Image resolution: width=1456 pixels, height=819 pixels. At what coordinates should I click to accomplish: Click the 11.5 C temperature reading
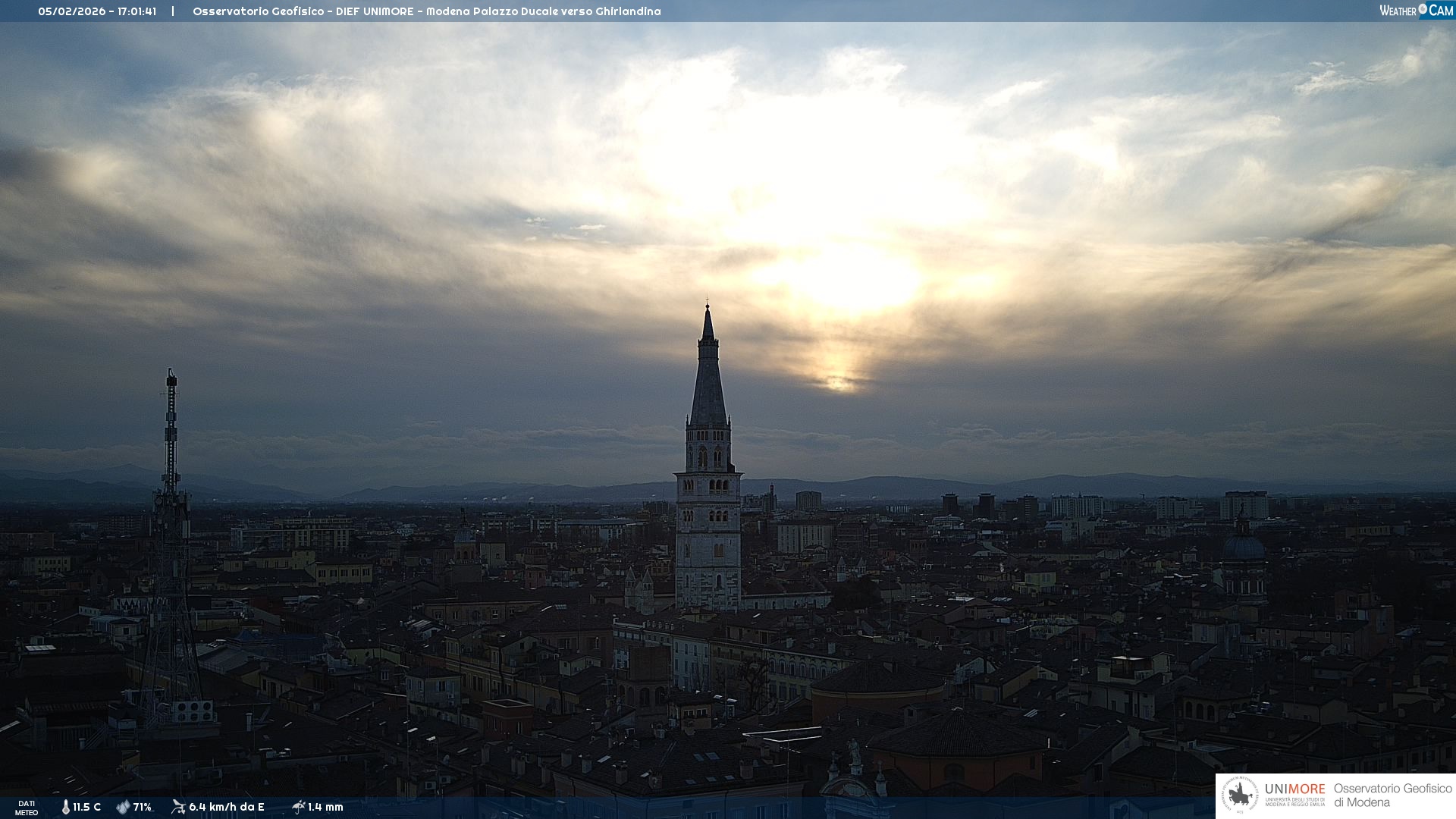coord(86,807)
